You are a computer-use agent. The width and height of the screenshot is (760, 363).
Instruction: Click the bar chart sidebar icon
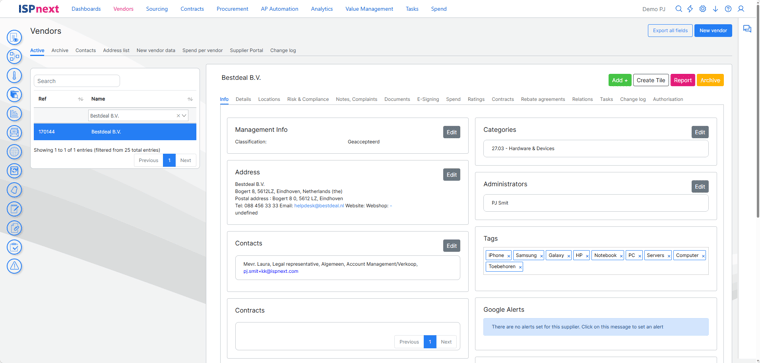(x=15, y=114)
